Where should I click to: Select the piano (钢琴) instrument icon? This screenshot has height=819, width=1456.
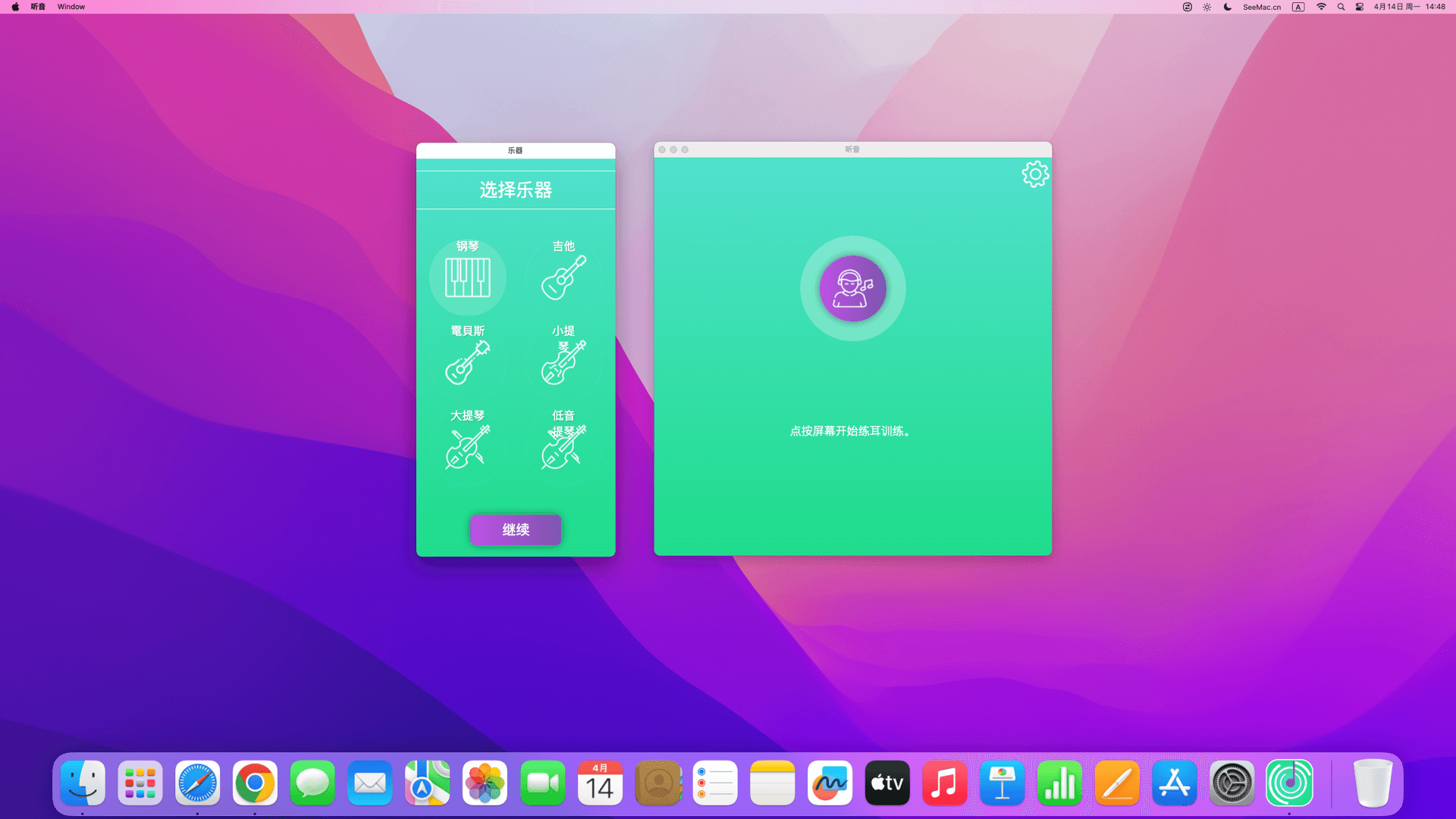[x=467, y=278]
